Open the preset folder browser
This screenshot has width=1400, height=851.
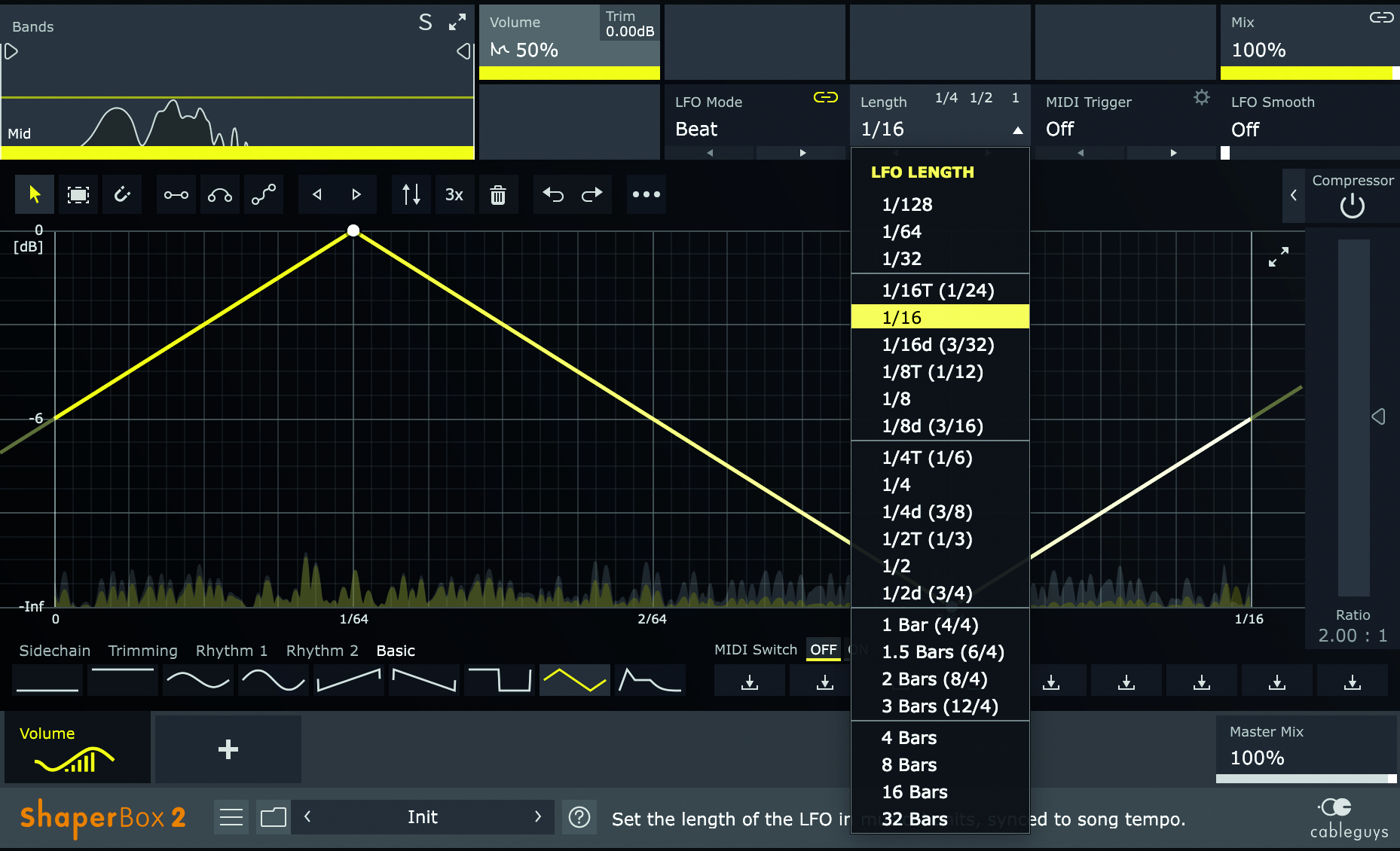(273, 817)
